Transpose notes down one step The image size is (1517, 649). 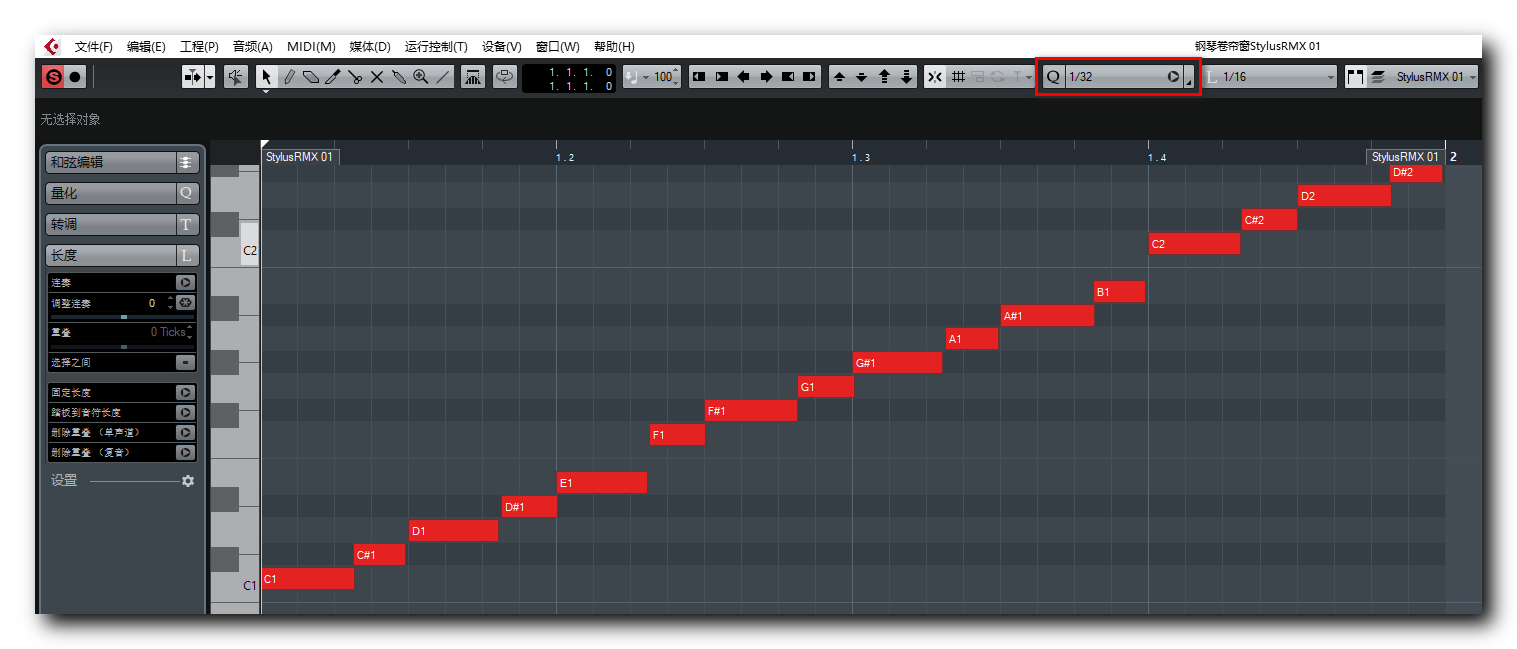pyautogui.click(x=862, y=76)
